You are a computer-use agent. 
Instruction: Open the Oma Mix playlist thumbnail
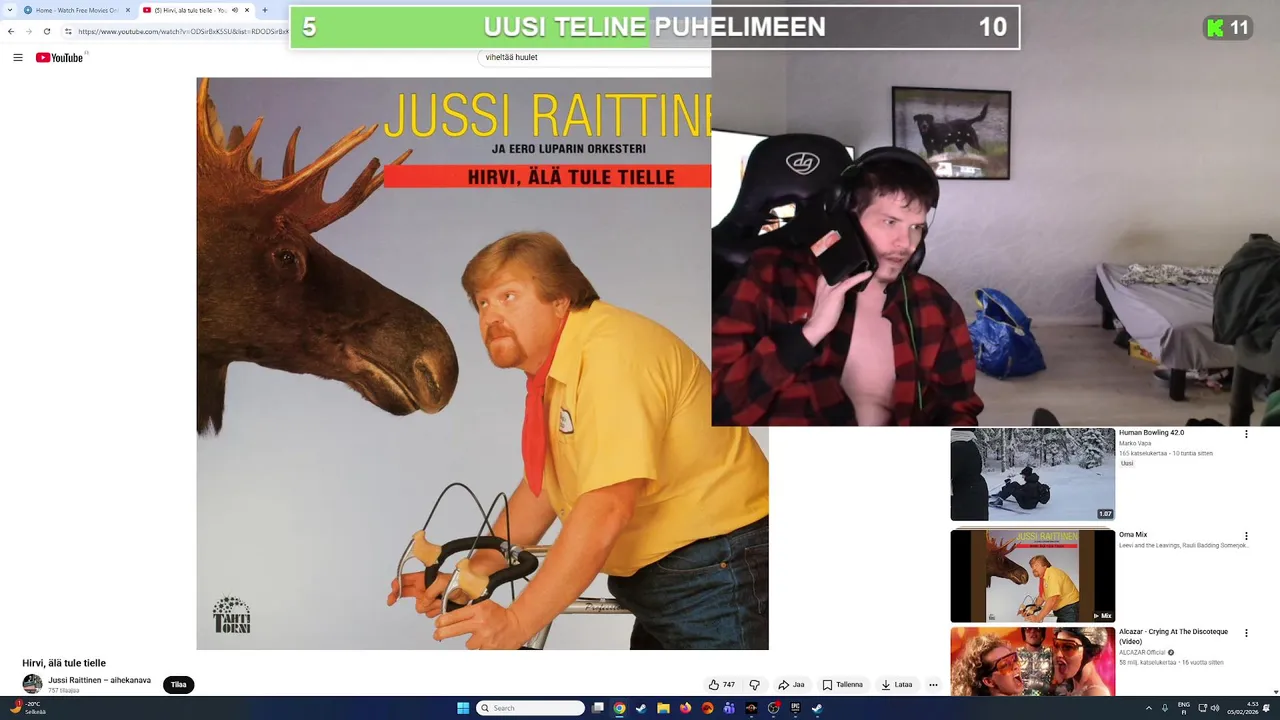coord(1032,576)
